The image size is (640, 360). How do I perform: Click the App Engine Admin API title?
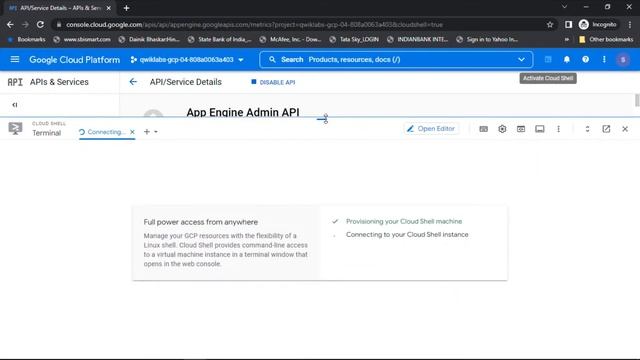tap(243, 112)
